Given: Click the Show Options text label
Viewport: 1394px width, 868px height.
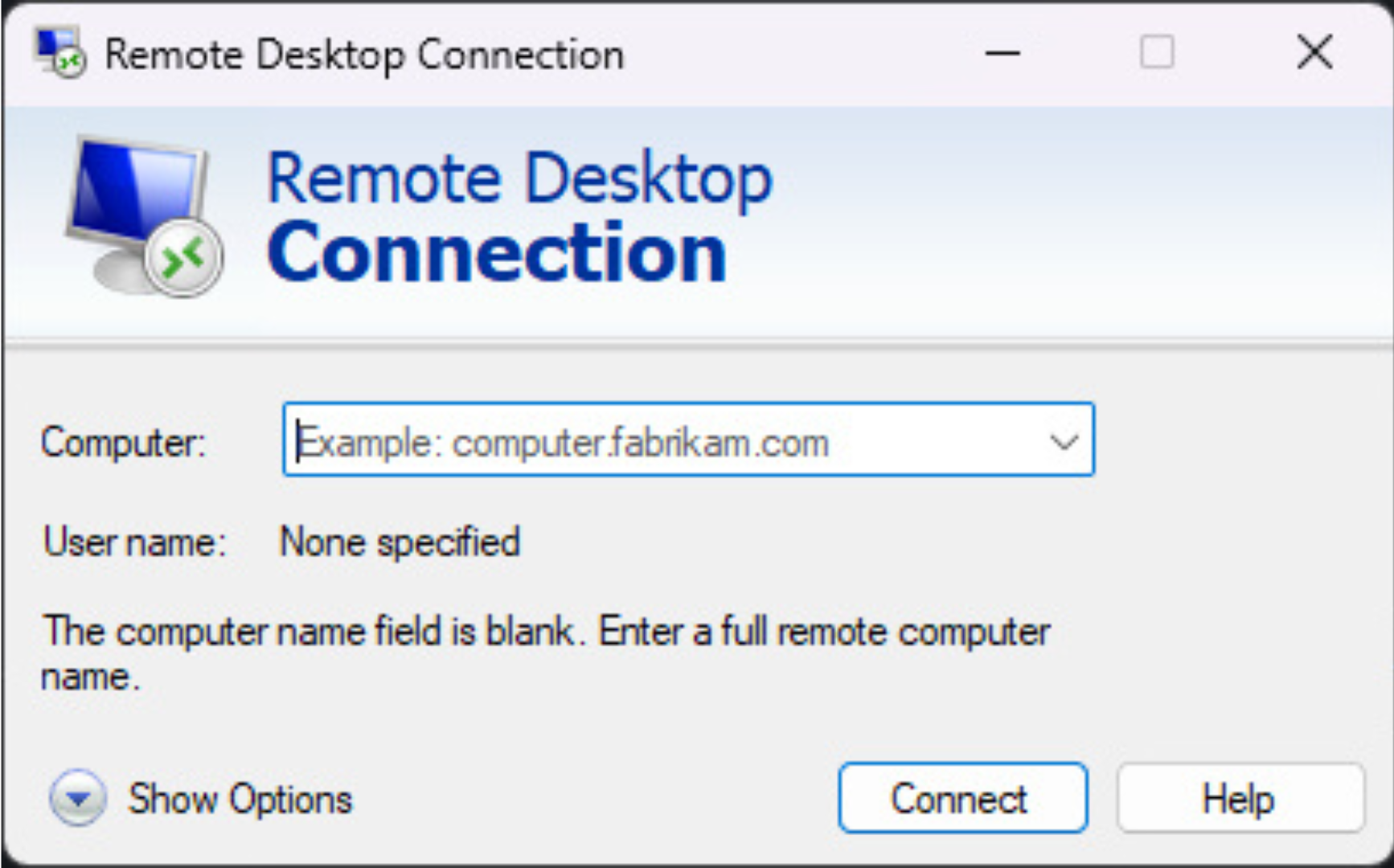Looking at the screenshot, I should [239, 798].
